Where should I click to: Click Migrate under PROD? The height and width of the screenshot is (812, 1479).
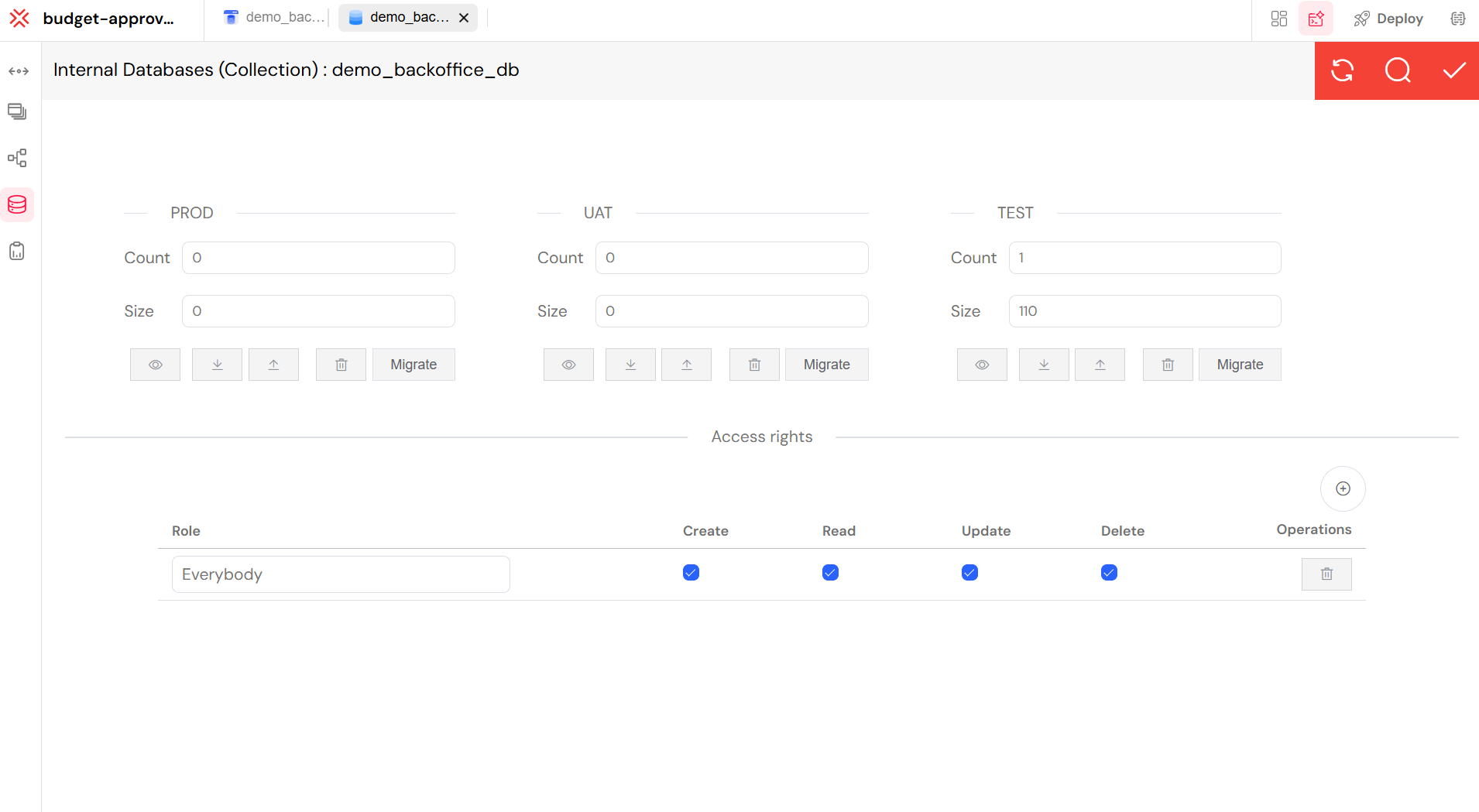pos(414,365)
